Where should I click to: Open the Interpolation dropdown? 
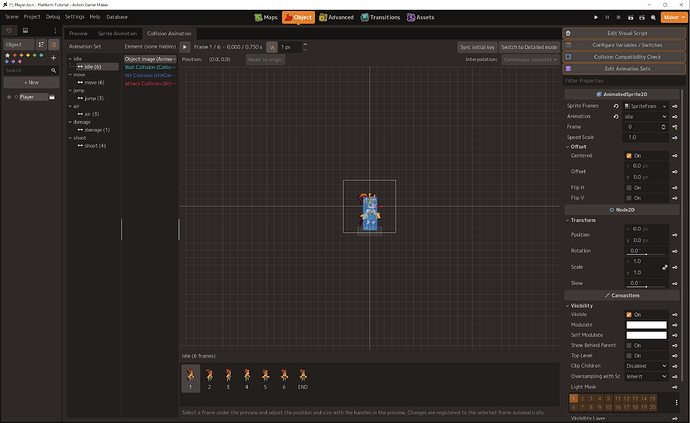tap(530, 59)
